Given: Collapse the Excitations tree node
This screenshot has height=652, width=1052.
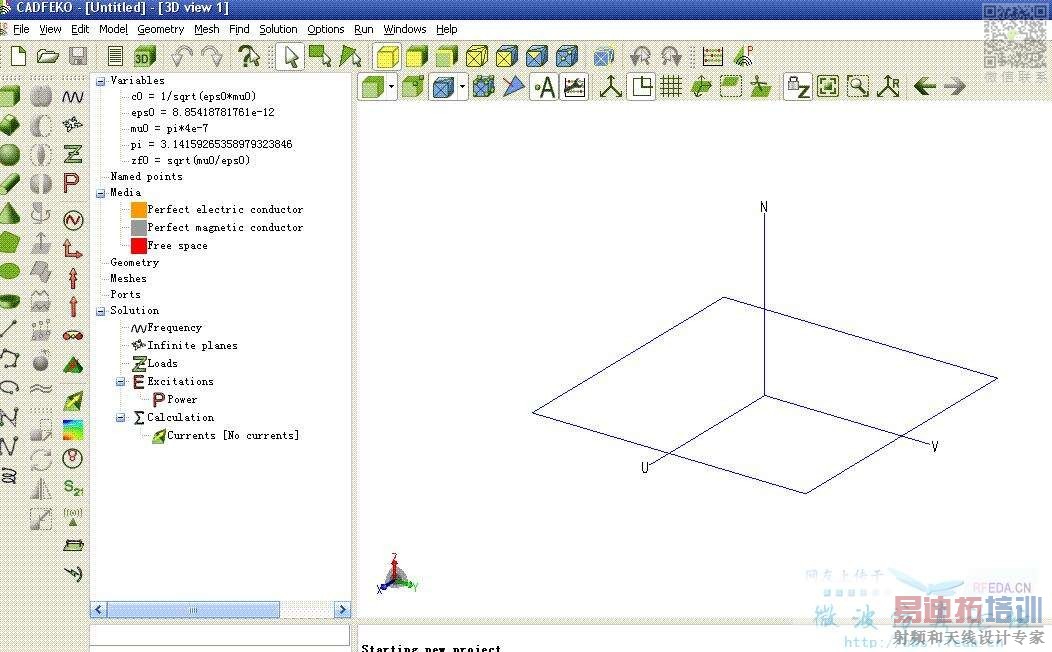Looking at the screenshot, I should point(121,382).
